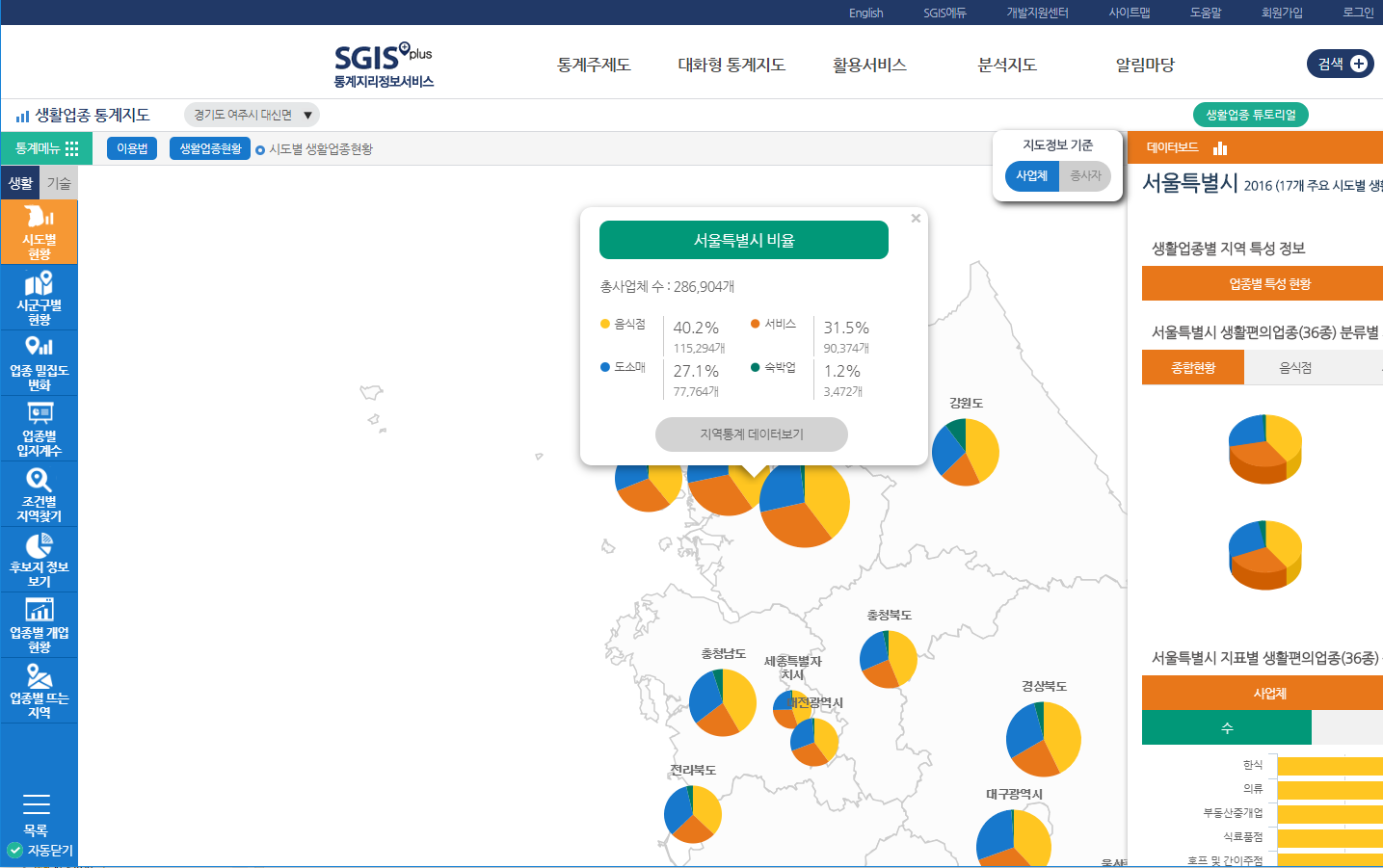Image resolution: width=1383 pixels, height=868 pixels.
Task: Close the 서울특별시 비율 popup
Action: 916,218
